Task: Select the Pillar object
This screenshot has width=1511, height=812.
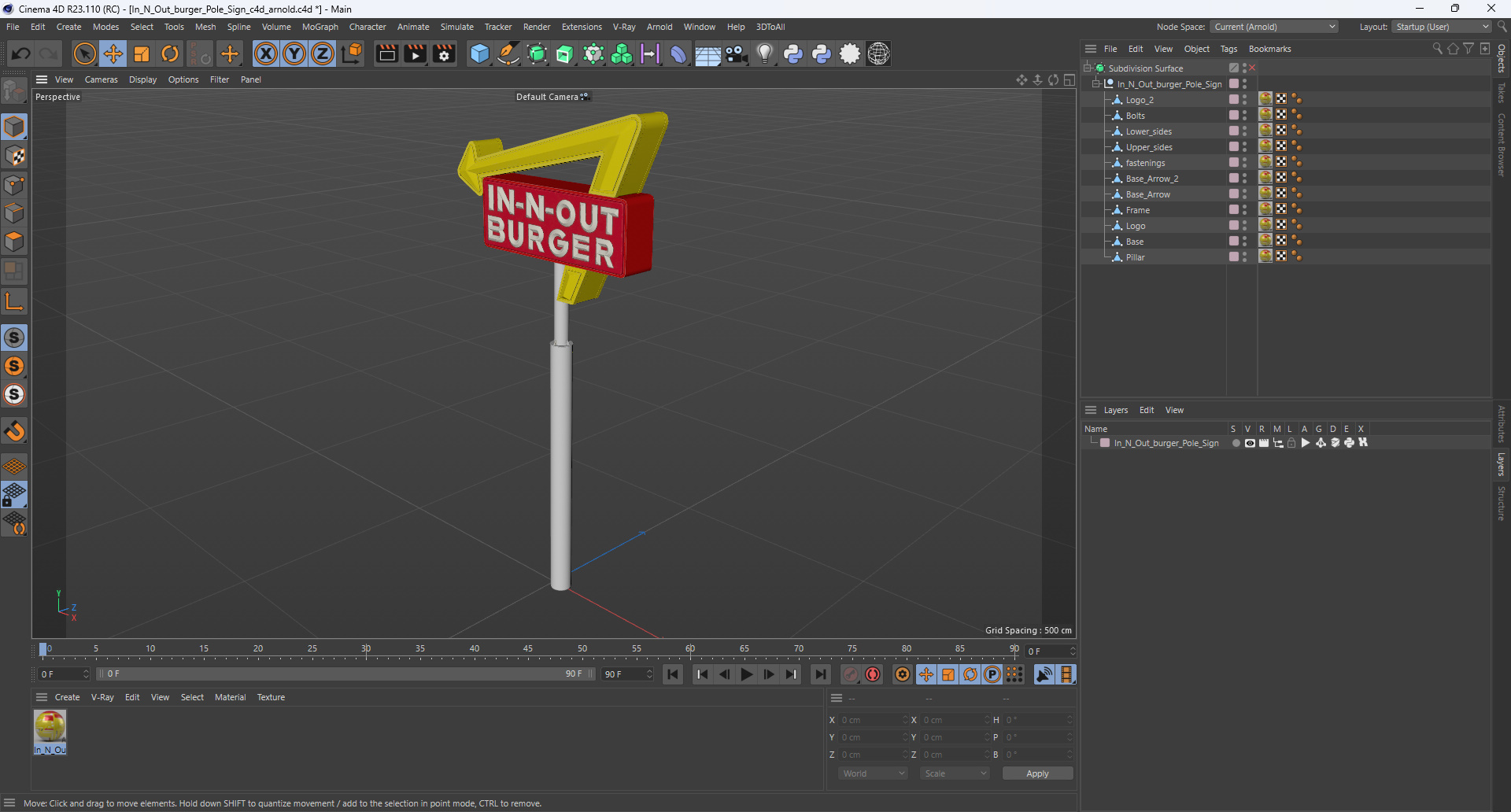Action: (x=1135, y=257)
